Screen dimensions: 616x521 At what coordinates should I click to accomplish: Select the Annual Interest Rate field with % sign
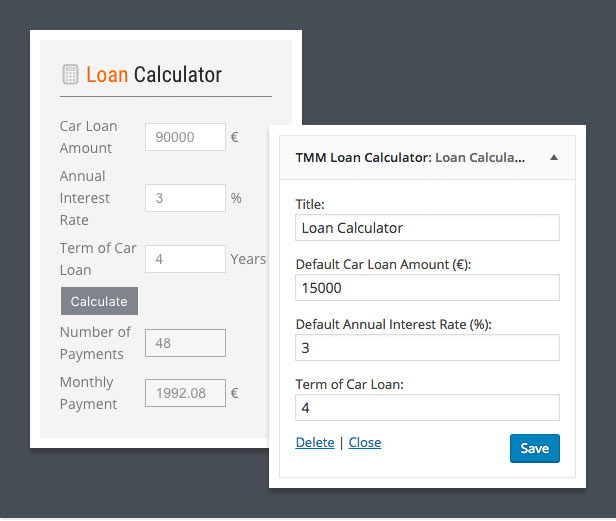185,198
